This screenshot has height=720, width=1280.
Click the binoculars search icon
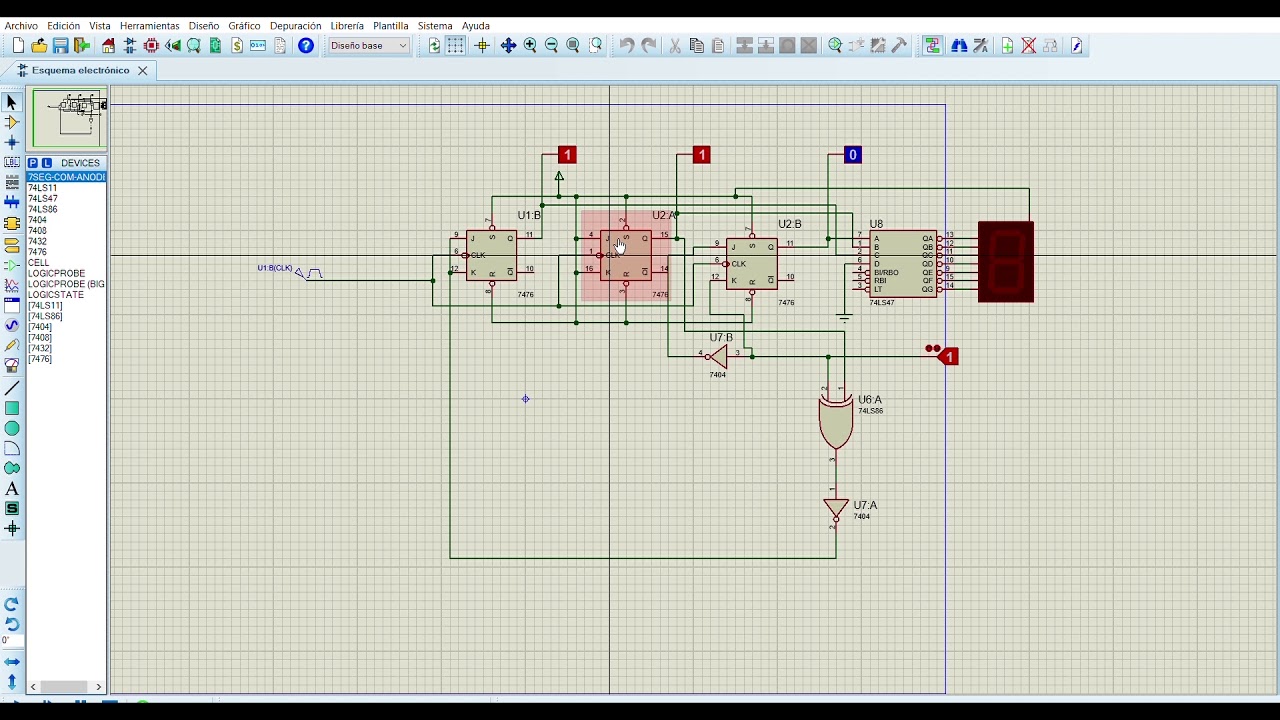click(x=959, y=45)
